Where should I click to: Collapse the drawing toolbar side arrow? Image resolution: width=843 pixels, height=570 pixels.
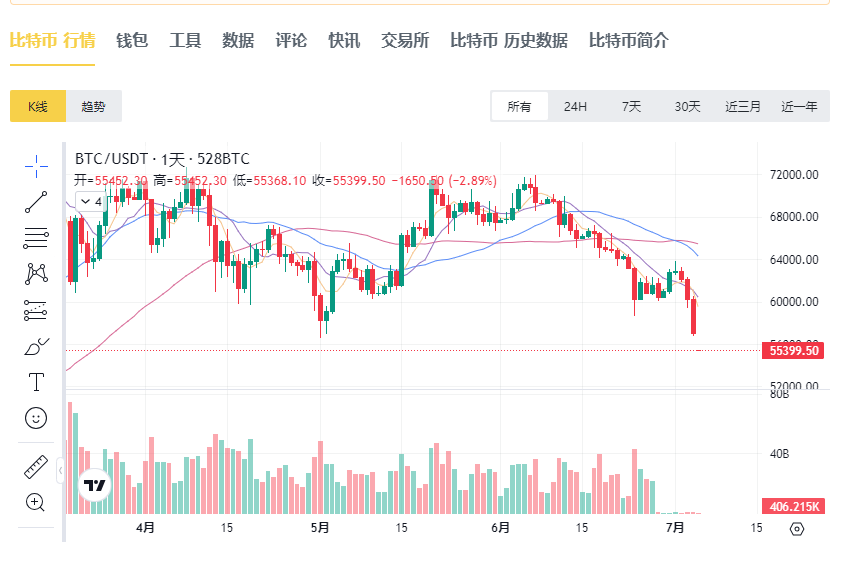60,471
